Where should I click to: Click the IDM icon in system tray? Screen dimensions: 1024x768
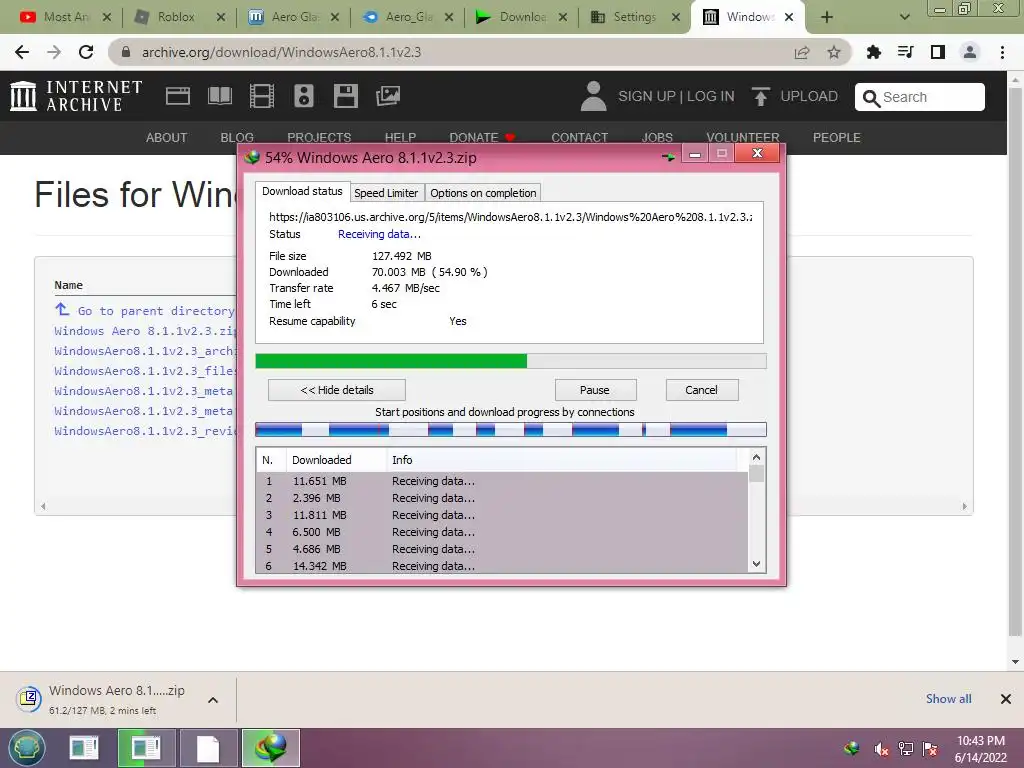[x=852, y=749]
